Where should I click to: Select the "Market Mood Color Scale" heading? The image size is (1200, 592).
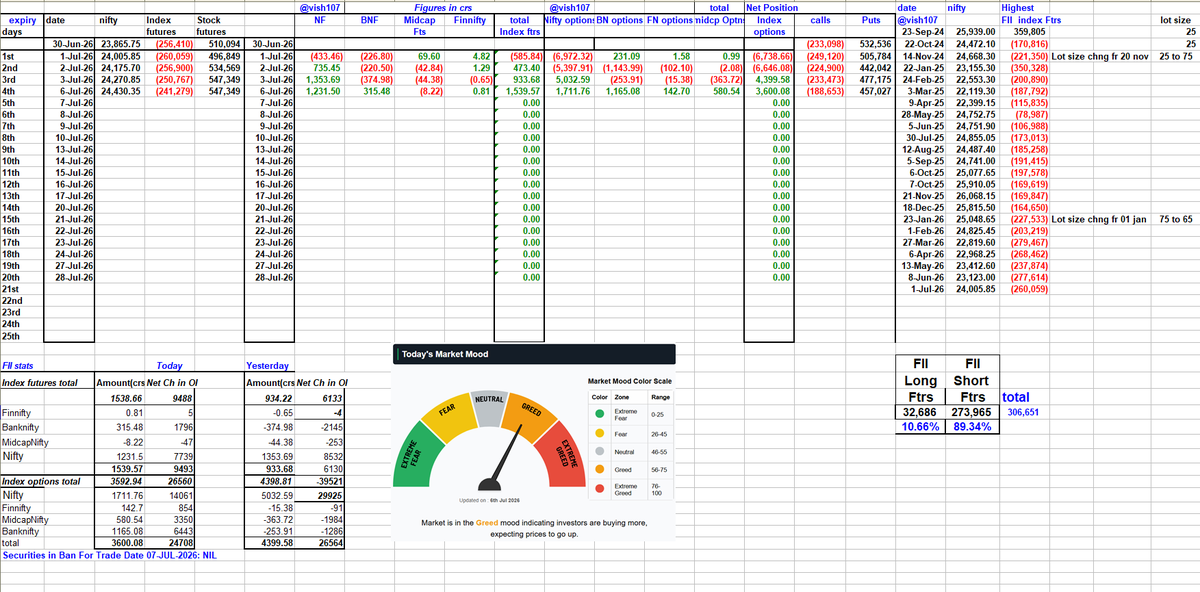[x=632, y=382]
